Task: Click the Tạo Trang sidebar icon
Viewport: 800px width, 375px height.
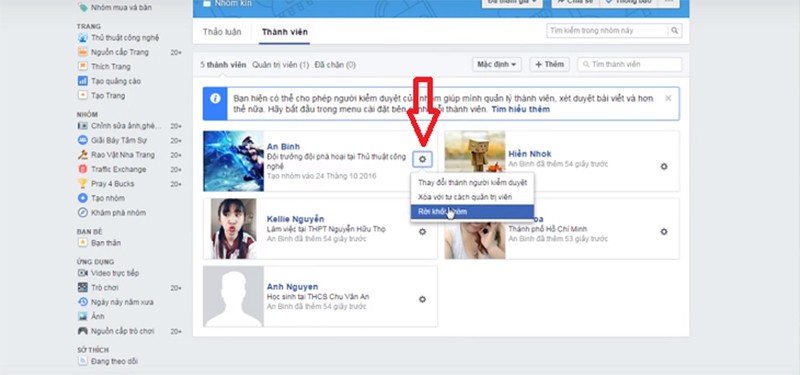Action: [83, 95]
